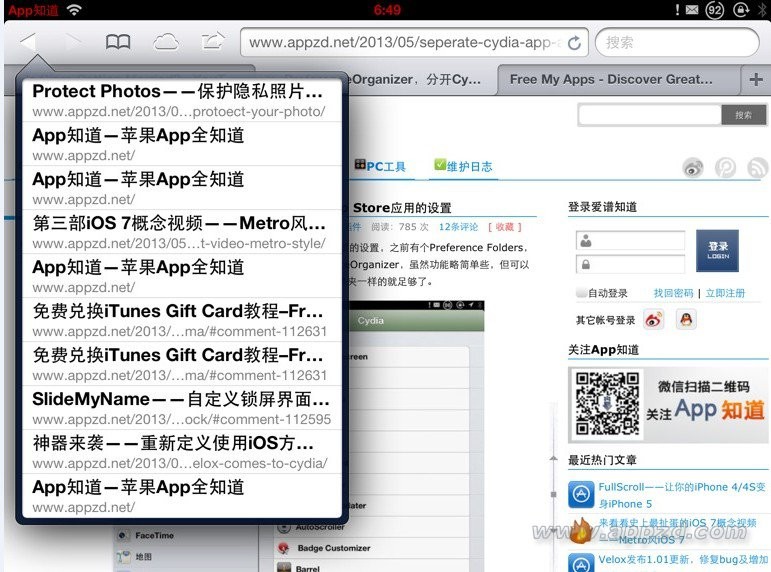Click the 收藏 link
Image resolution: width=771 pixels, height=572 pixels.
pyautogui.click(x=504, y=227)
